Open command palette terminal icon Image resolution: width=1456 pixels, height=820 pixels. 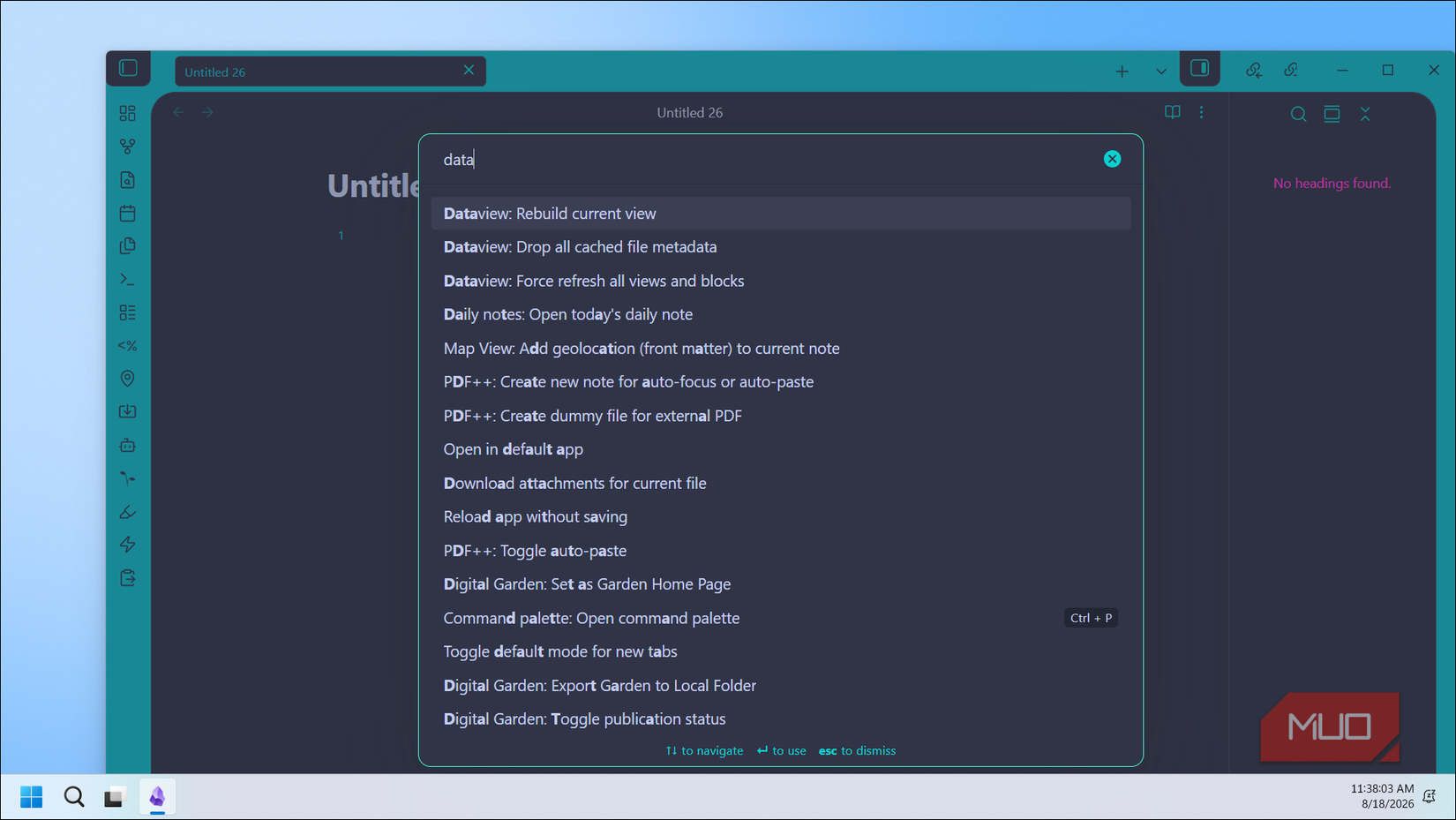[x=128, y=279]
